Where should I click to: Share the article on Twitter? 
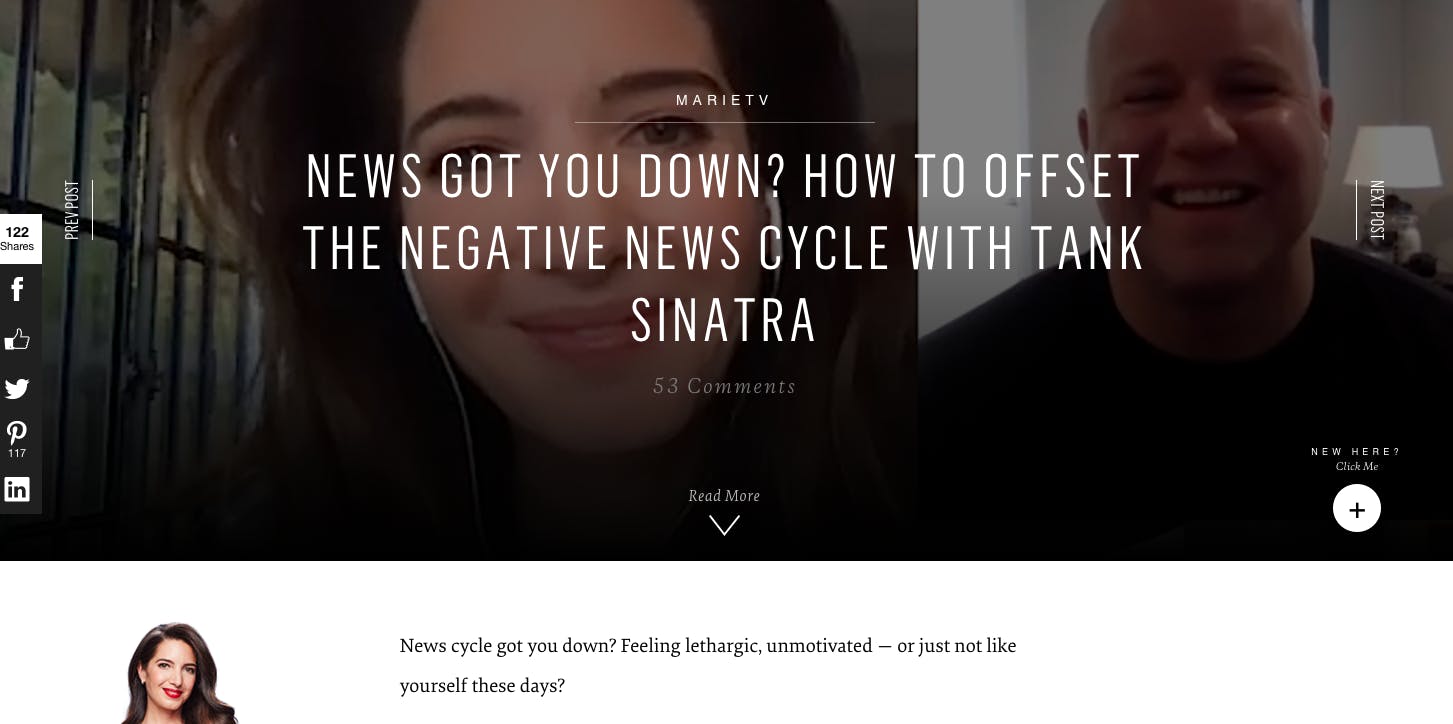tap(17, 389)
